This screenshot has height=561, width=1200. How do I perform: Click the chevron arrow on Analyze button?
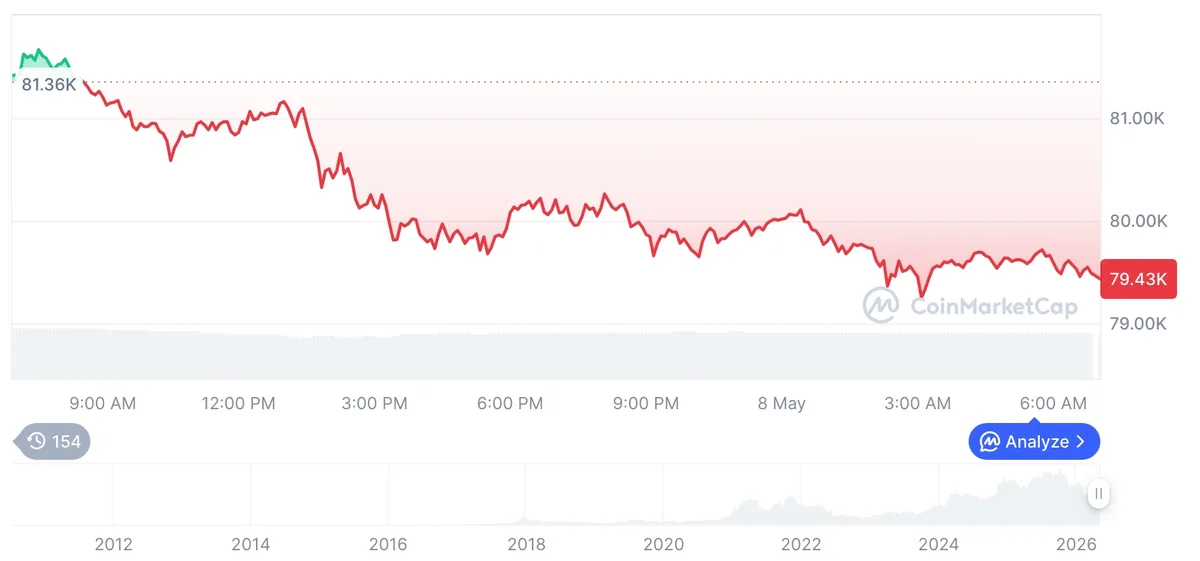[1081, 441]
